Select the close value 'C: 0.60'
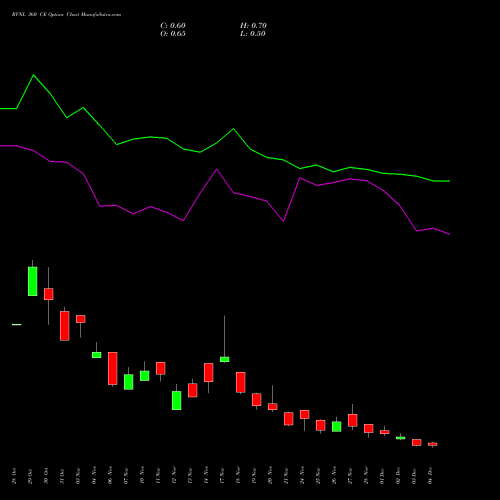The height and width of the screenshot is (500, 500). point(173,26)
